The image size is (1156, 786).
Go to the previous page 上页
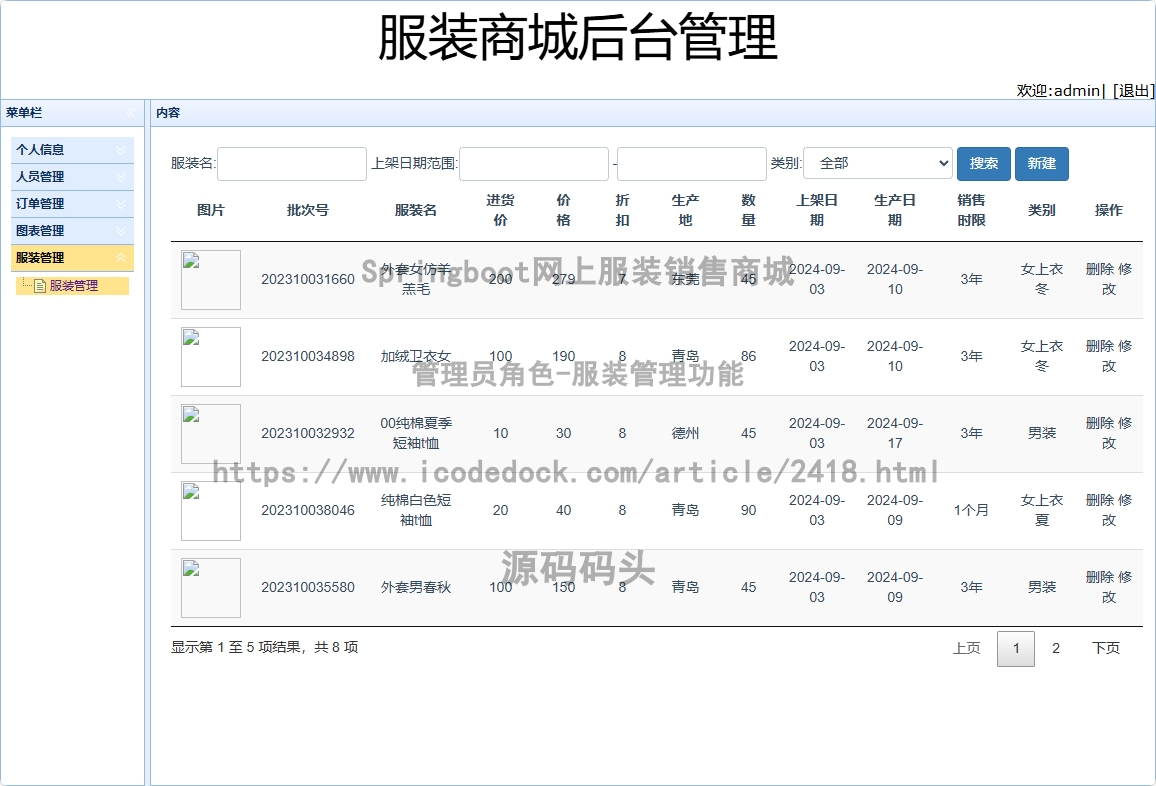966,648
